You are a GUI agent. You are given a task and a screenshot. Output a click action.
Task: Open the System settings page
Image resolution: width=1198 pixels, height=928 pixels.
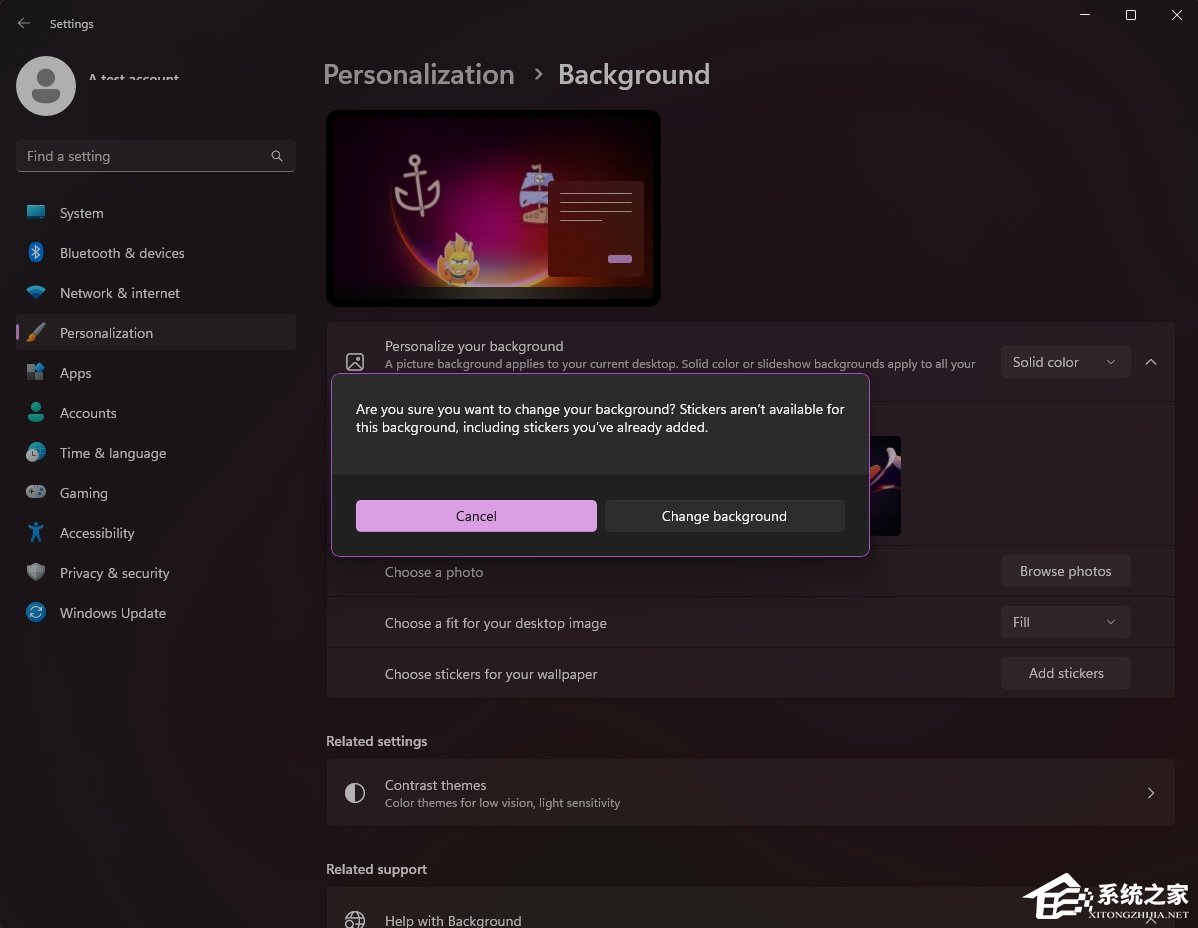tap(156, 213)
